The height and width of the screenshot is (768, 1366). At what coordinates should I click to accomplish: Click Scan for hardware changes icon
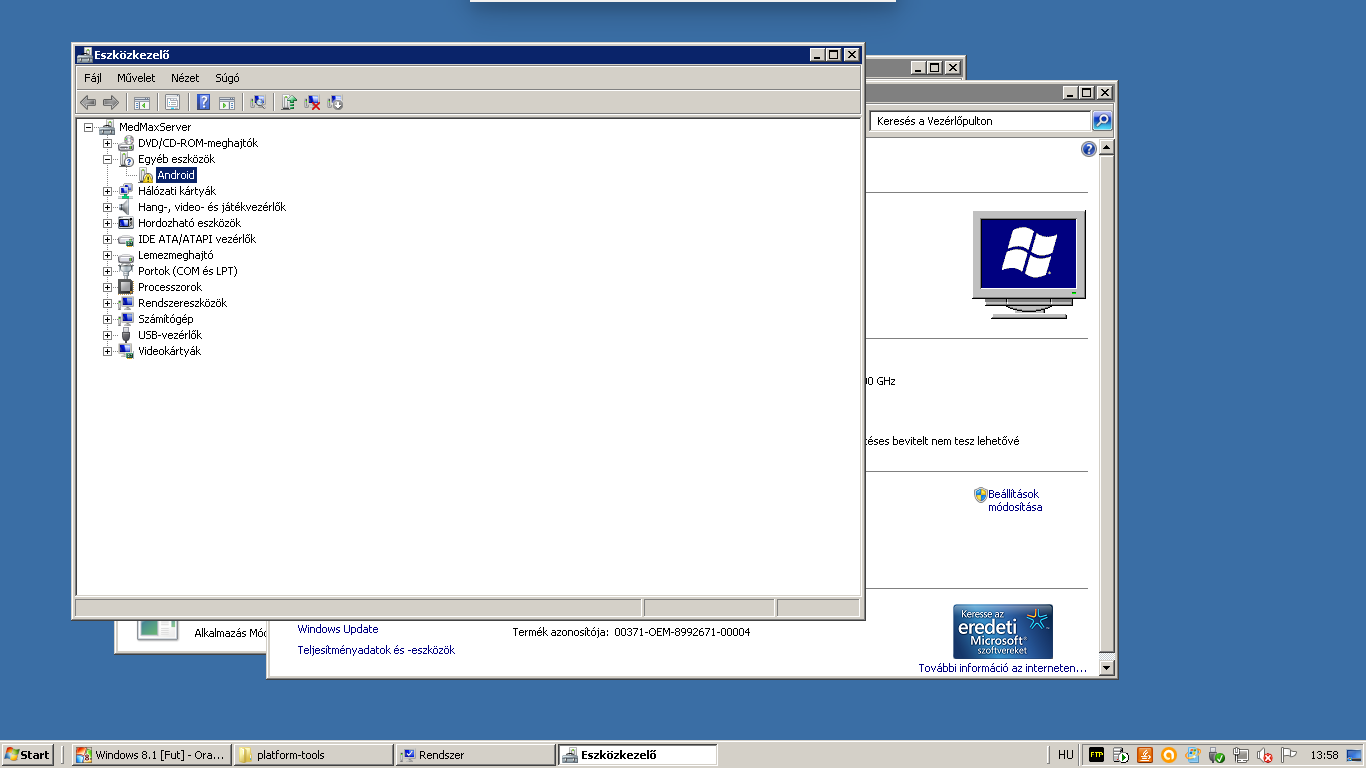pyautogui.click(x=257, y=102)
